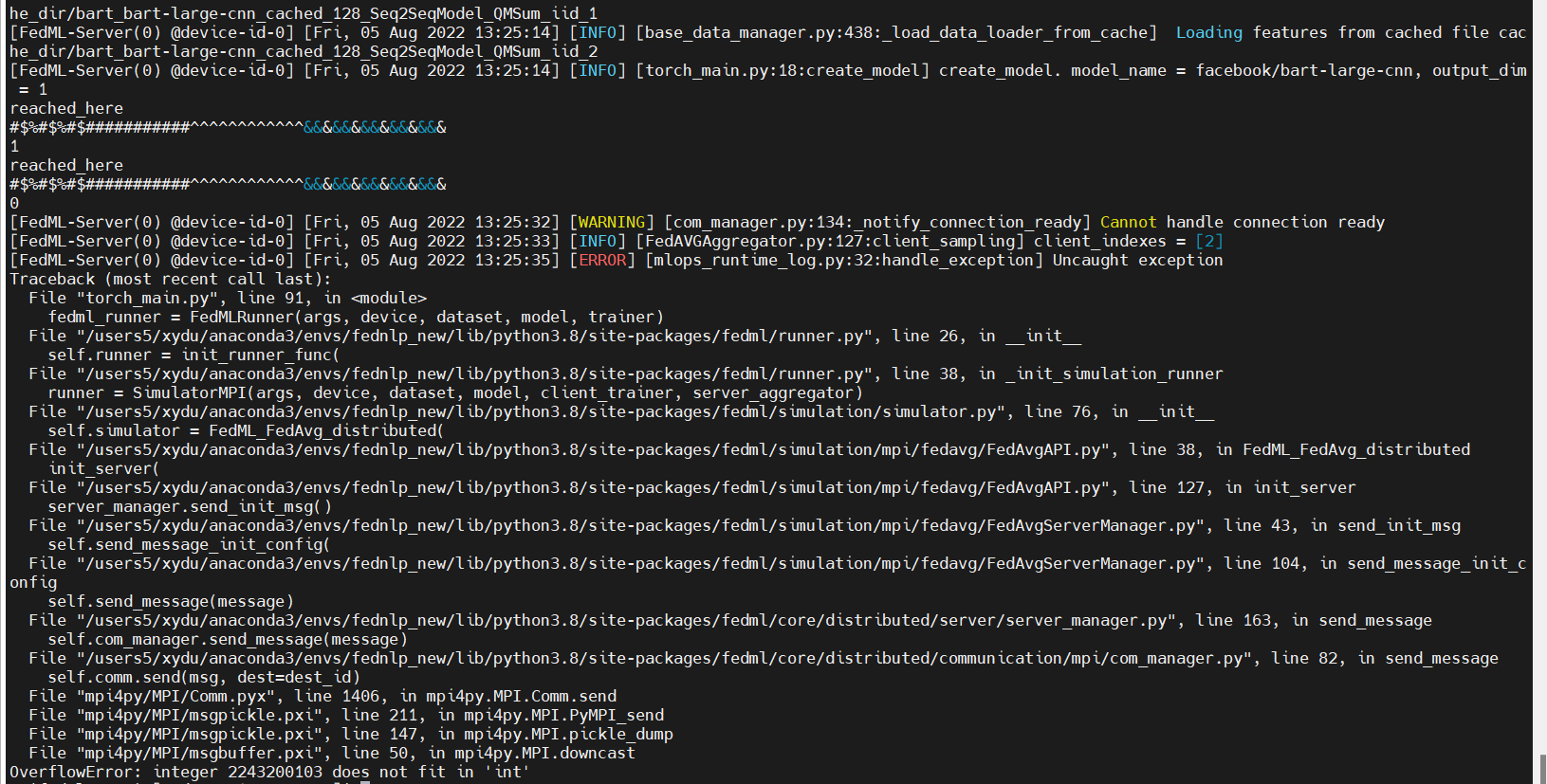This screenshot has width=1547, height=784.
Task: Click the 'init_server(' code line
Action: pyautogui.click(x=103, y=468)
